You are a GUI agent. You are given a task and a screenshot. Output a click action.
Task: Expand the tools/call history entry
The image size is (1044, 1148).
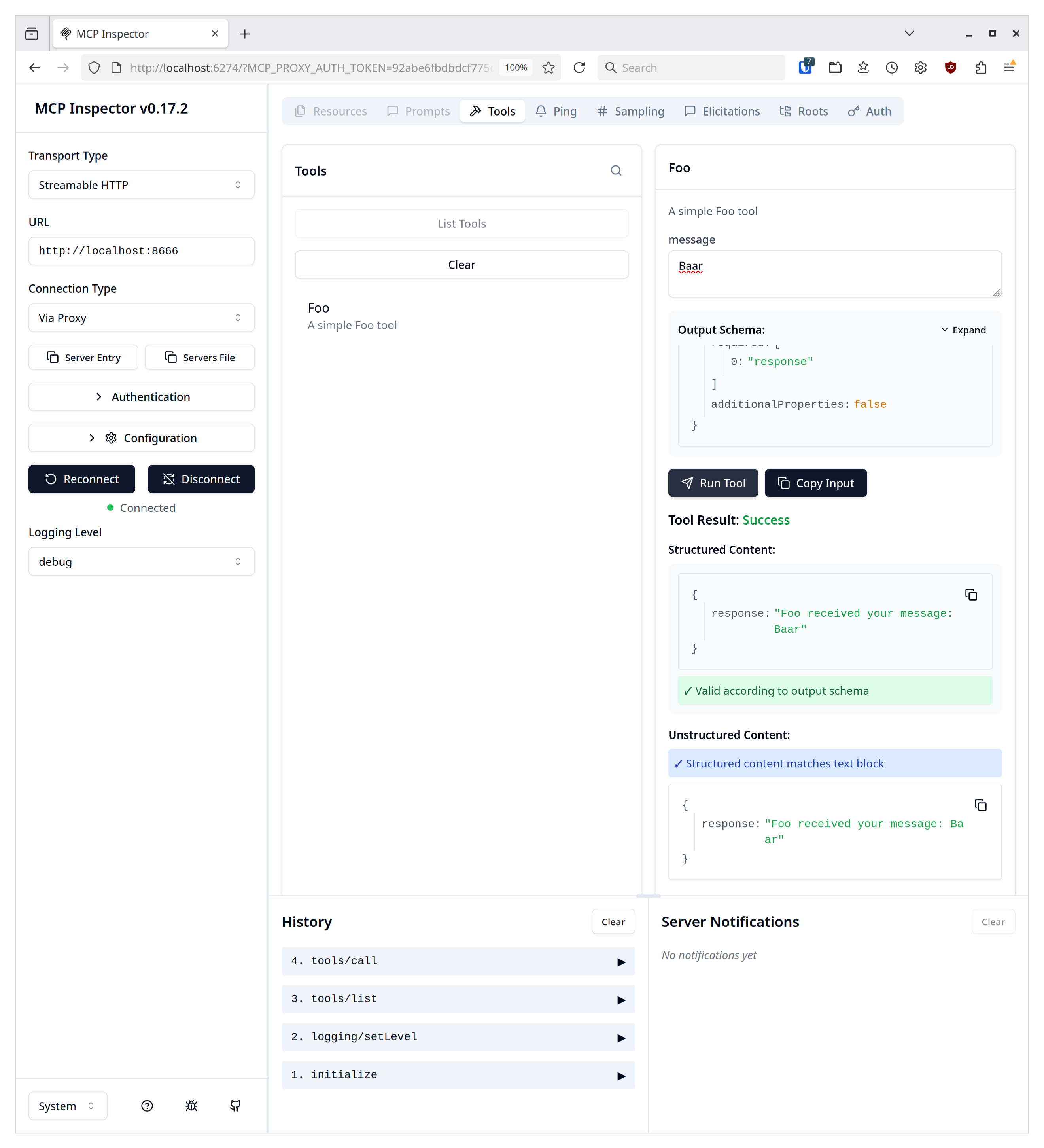(458, 960)
